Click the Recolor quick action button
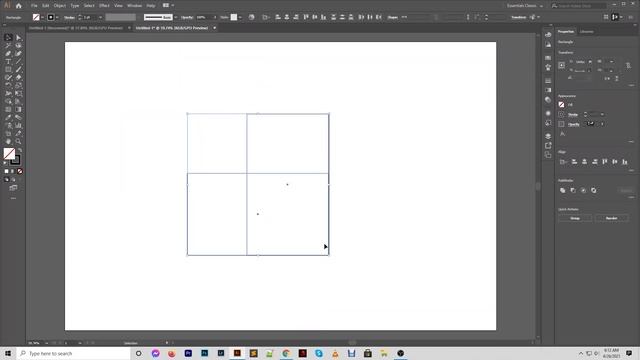This screenshot has width=640, height=360. coord(611,218)
